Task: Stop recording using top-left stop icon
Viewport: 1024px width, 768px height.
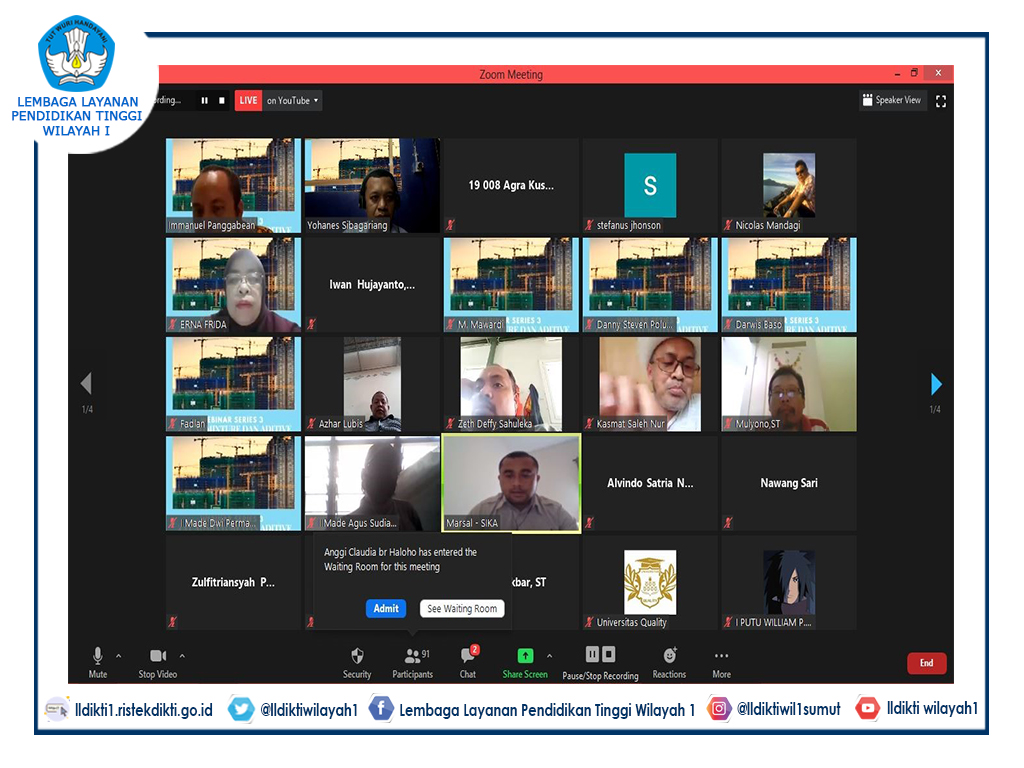Action: 221,101
